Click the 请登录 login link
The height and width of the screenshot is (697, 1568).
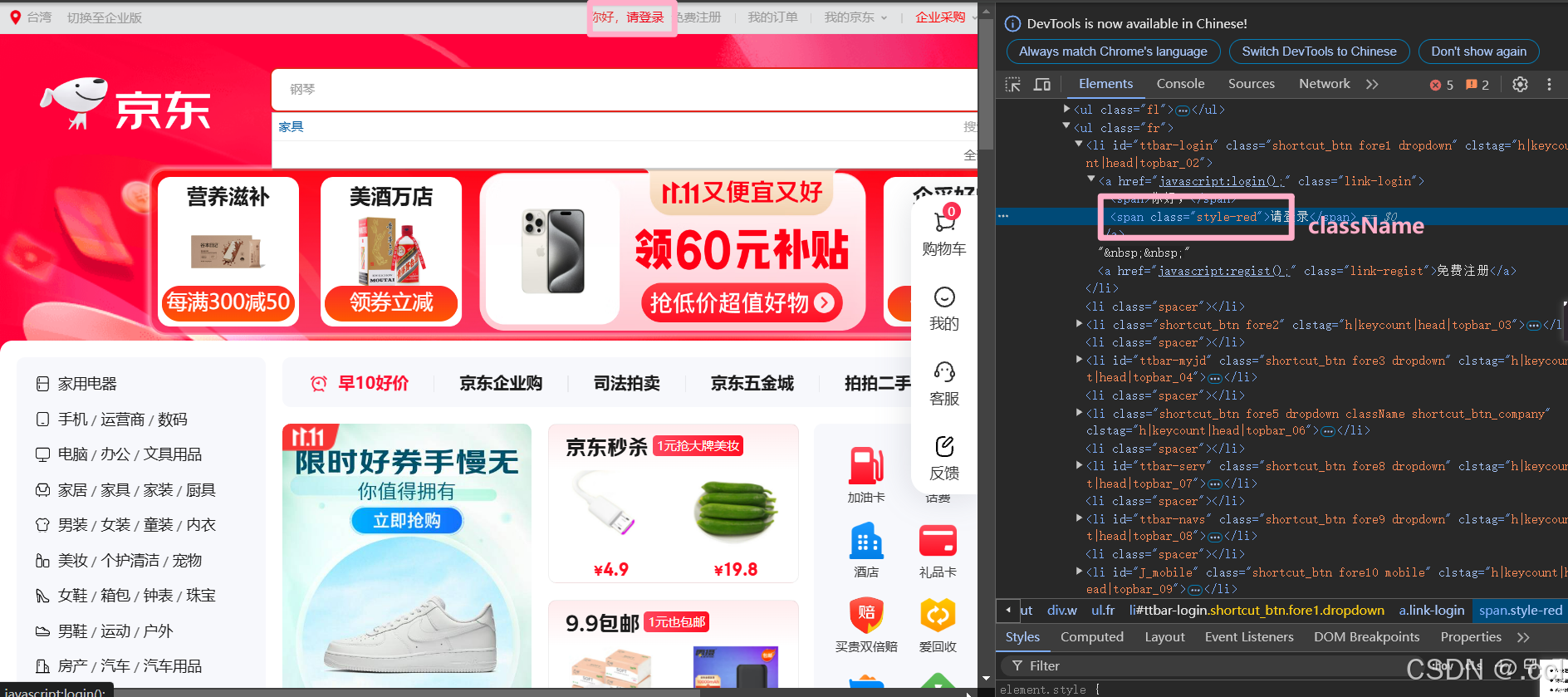[645, 17]
